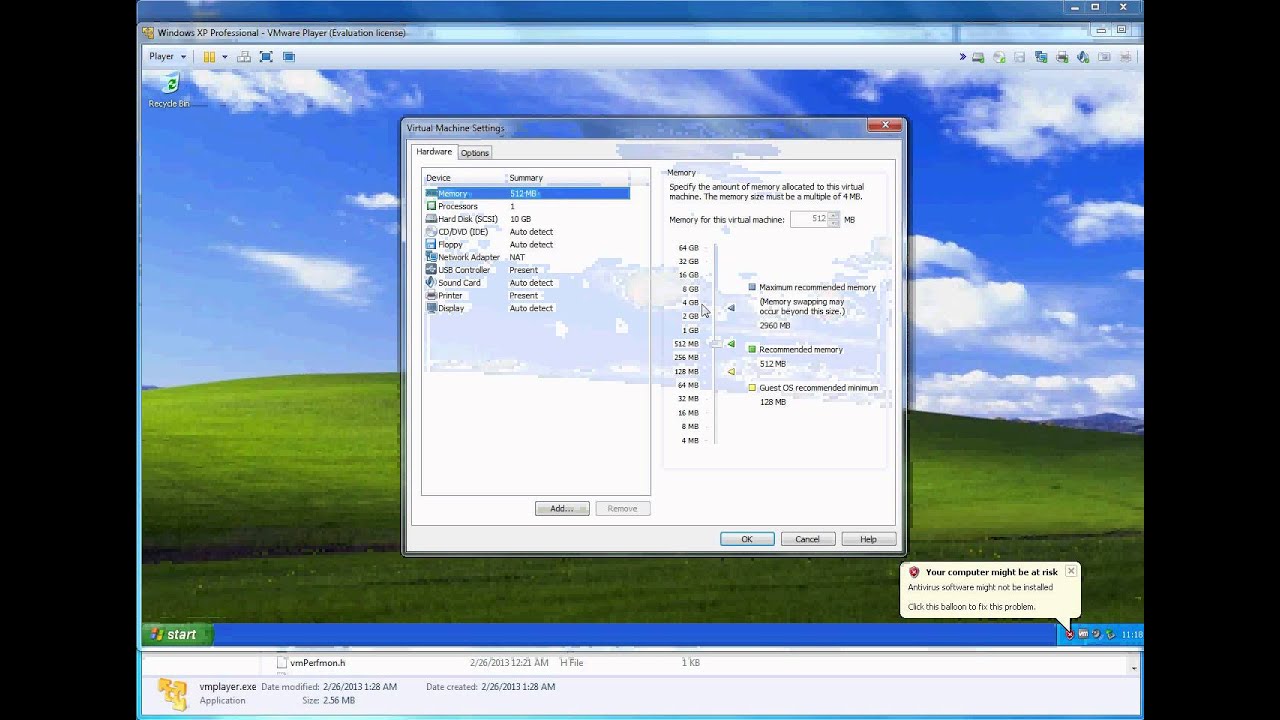Select the Processors device icon
The width and height of the screenshot is (1280, 720).
tap(431, 206)
